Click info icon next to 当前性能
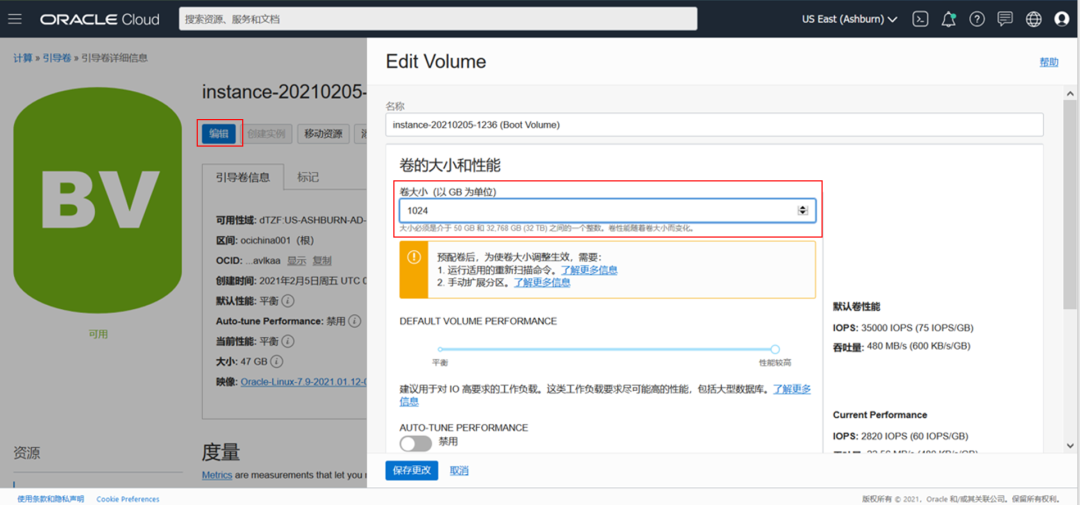Image resolution: width=1080 pixels, height=505 pixels. coord(289,341)
